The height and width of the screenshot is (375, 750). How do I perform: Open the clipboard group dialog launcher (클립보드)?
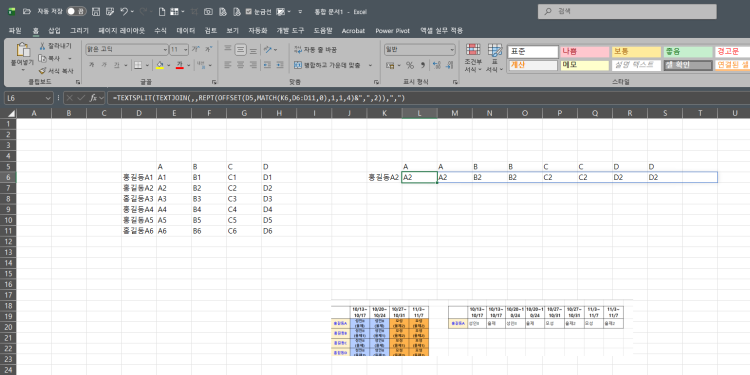pyautogui.click(x=78, y=82)
